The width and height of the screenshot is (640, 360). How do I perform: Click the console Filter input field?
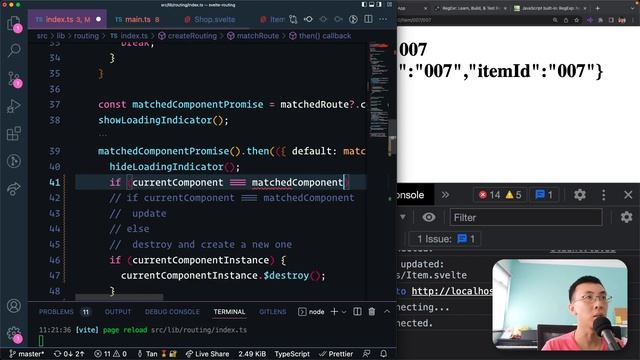click(526, 217)
